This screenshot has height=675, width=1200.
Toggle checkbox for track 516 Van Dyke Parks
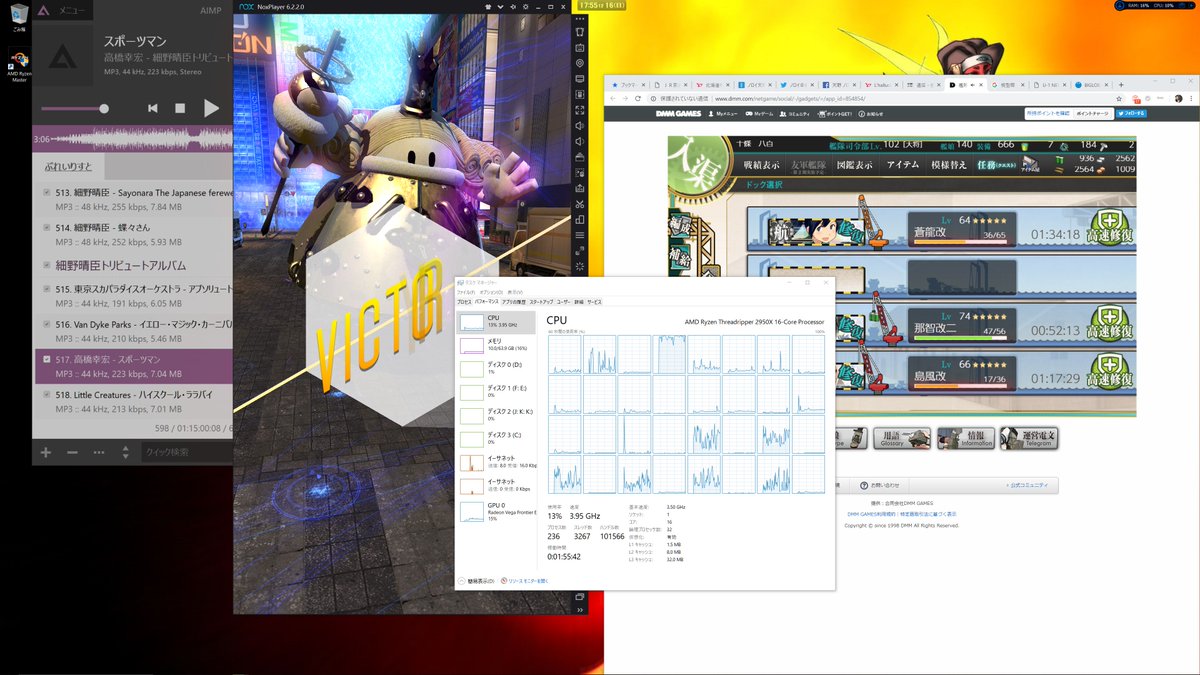tap(47, 324)
